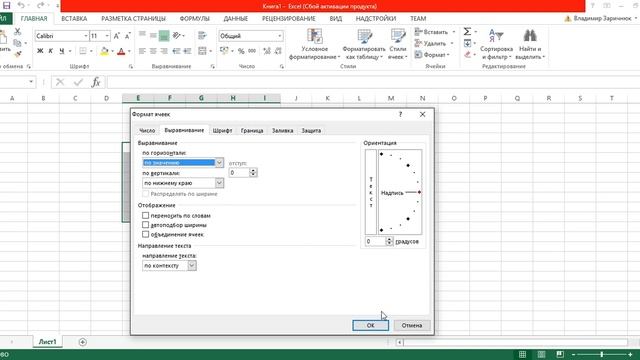Expand the 'Сортировка и фильтр' menu

[x=496, y=44]
